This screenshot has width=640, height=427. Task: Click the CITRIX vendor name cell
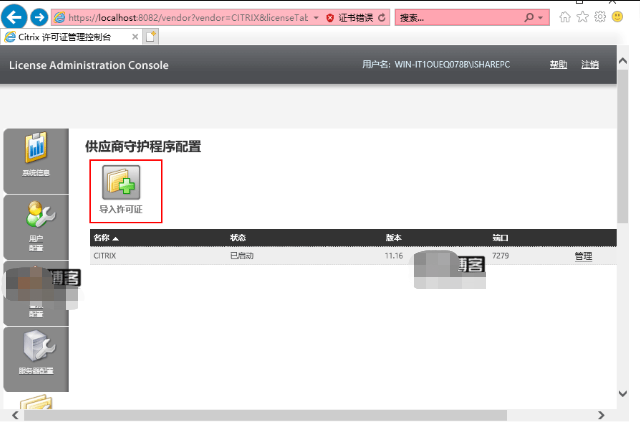pos(105,256)
